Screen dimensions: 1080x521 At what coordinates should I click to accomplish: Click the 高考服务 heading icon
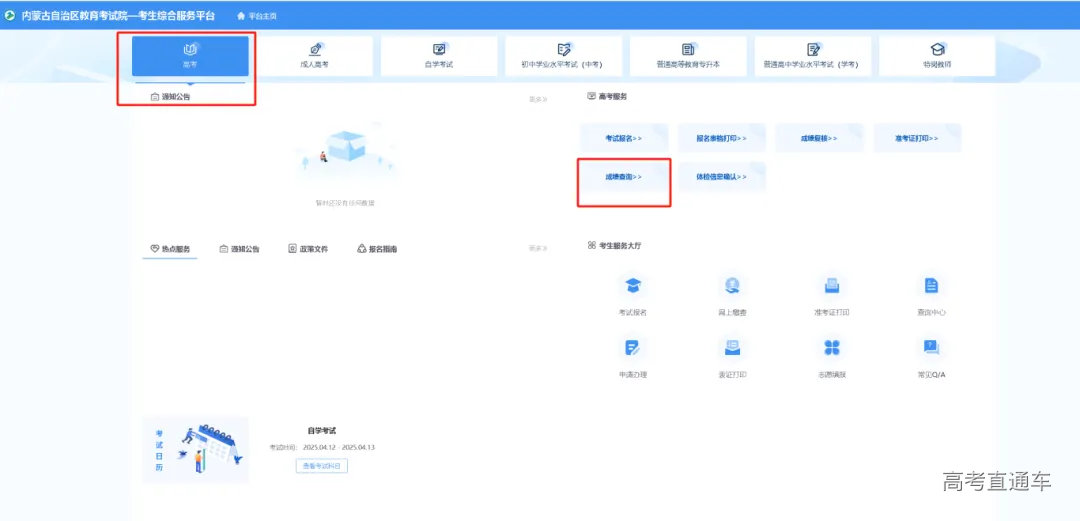(x=592, y=96)
